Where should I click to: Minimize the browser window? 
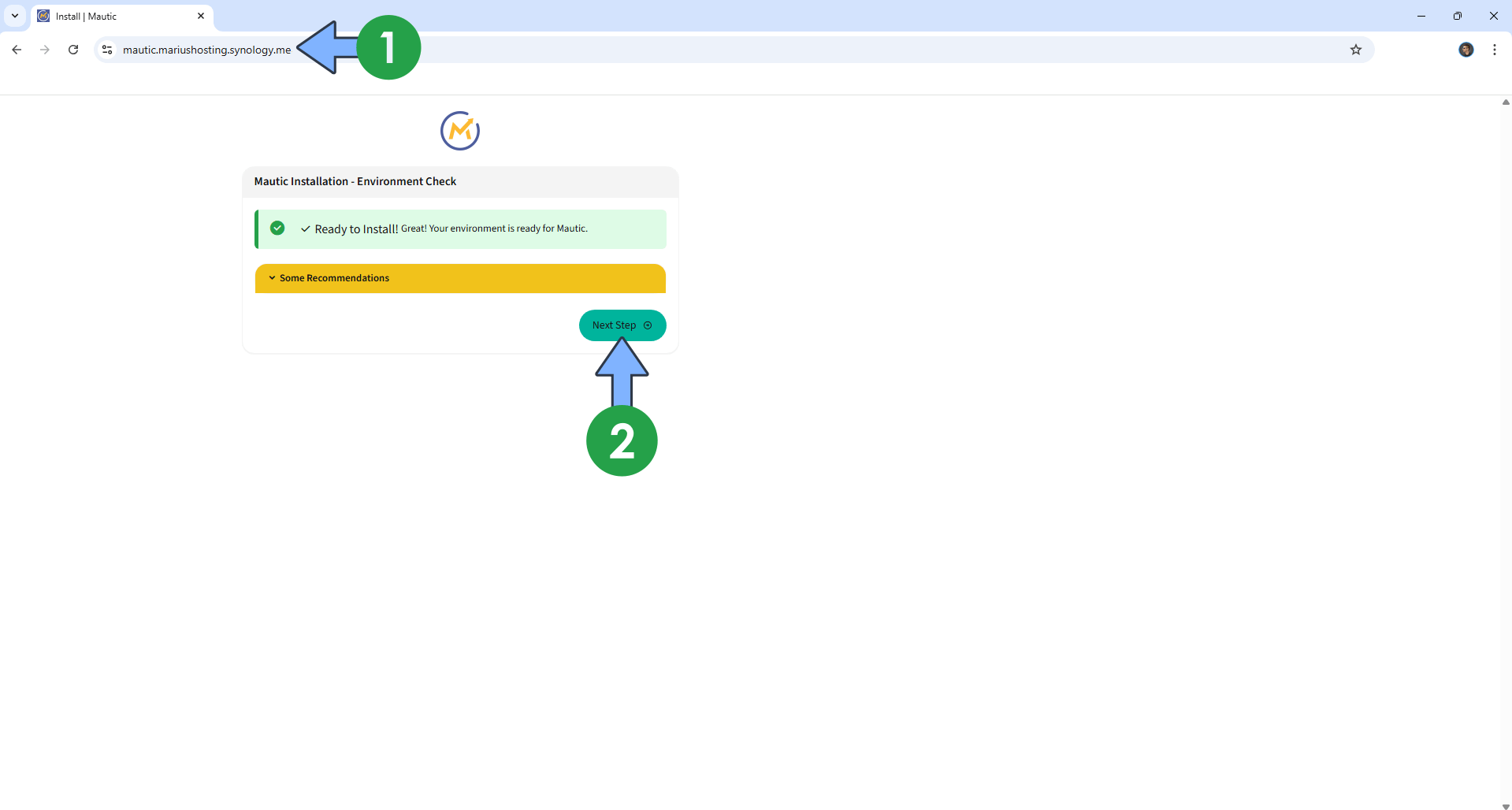pyautogui.click(x=1421, y=16)
